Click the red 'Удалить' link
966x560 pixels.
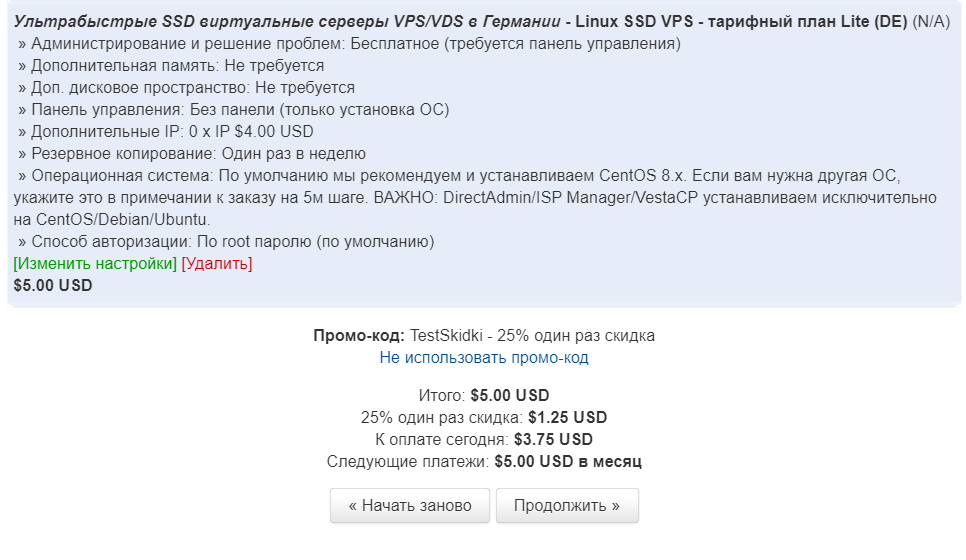pos(217,264)
